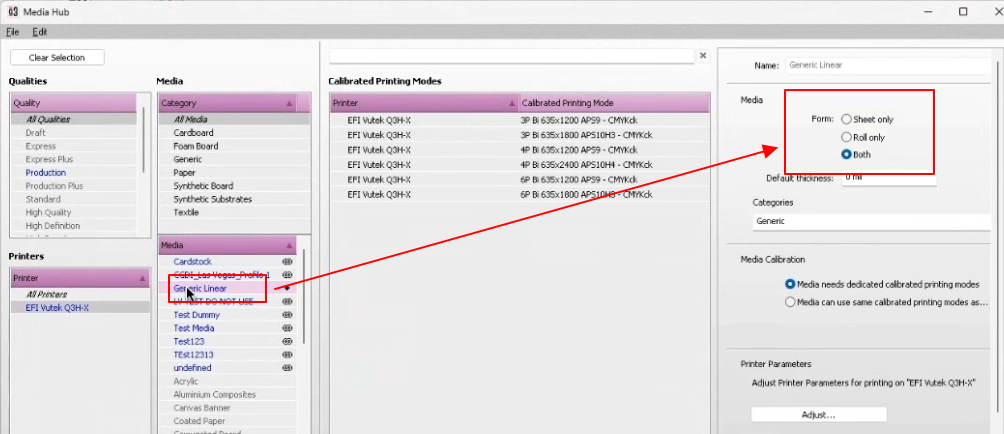
Task: Click the link icon beside Test Media
Action: (x=287, y=328)
